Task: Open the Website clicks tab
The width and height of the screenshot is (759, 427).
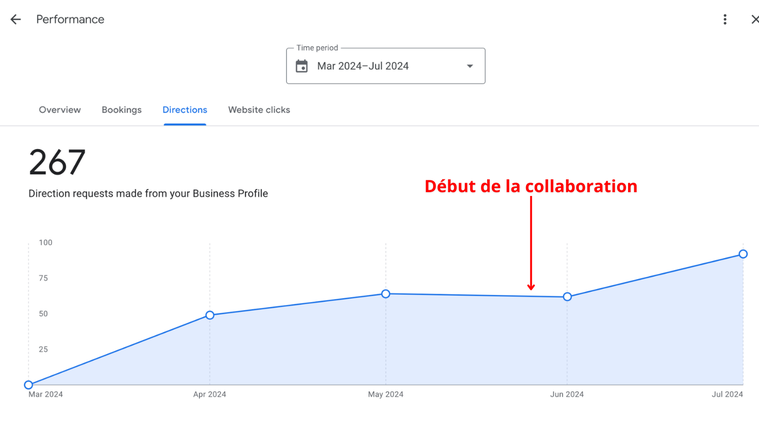Action: pyautogui.click(x=259, y=110)
